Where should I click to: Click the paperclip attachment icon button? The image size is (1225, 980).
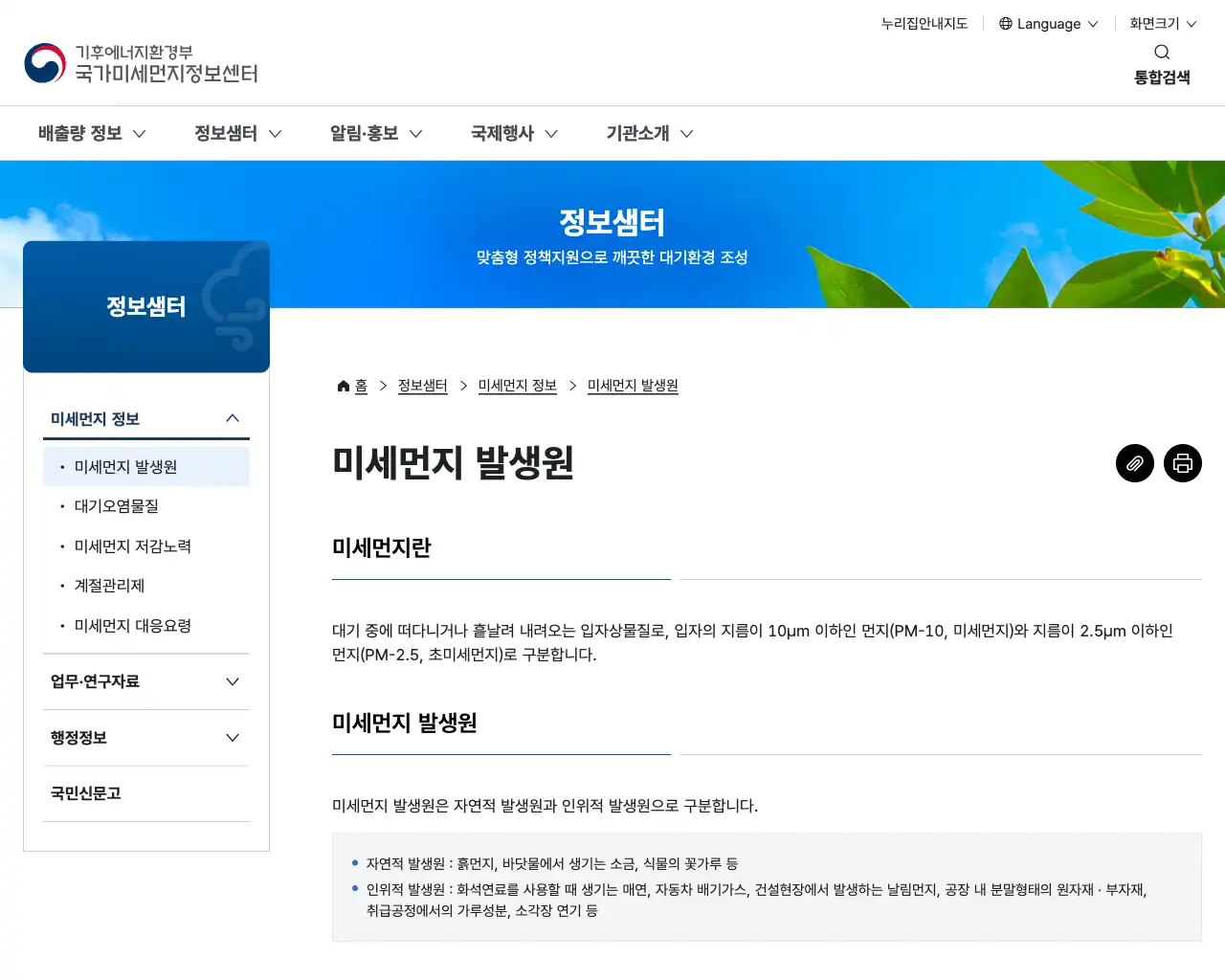tap(1135, 463)
